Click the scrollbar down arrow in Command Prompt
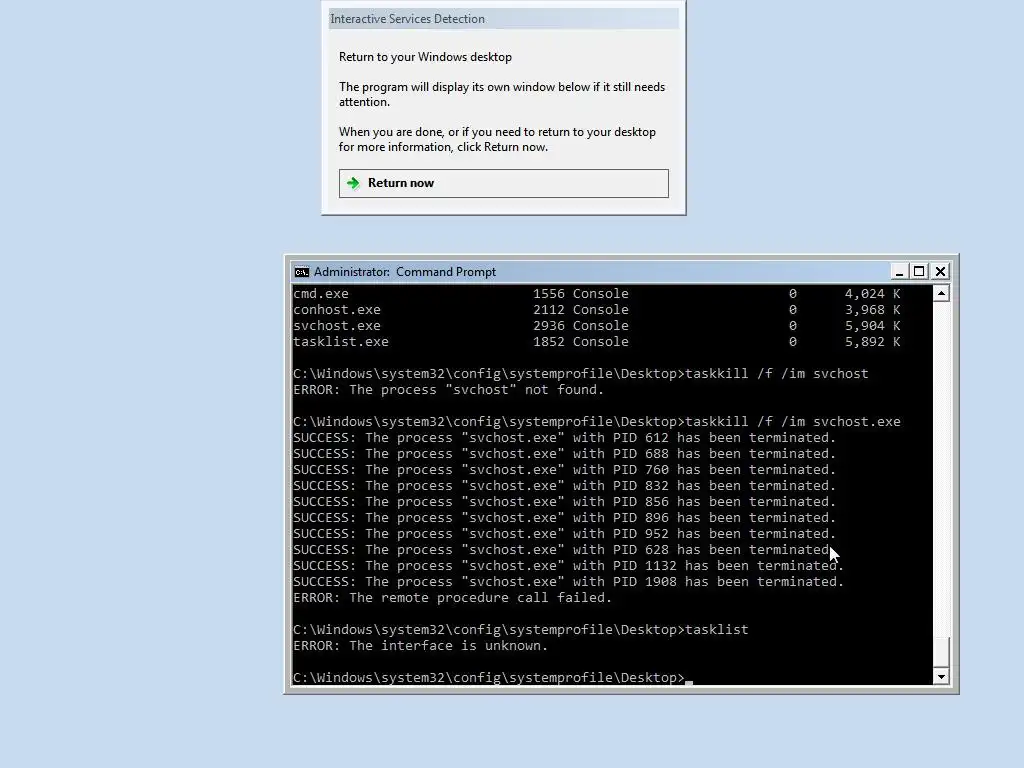Image resolution: width=1024 pixels, height=768 pixels. pos(941,677)
